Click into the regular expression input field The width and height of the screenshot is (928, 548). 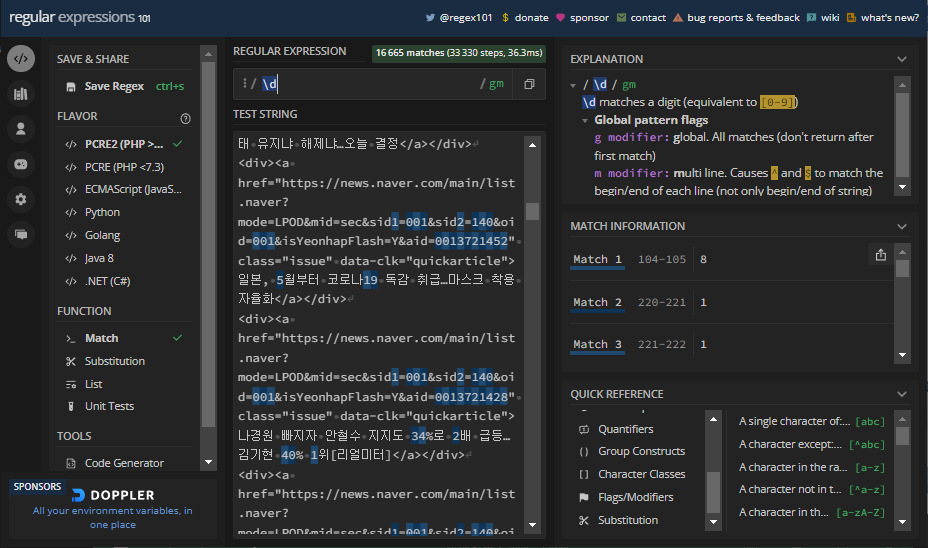pyautogui.click(x=369, y=84)
